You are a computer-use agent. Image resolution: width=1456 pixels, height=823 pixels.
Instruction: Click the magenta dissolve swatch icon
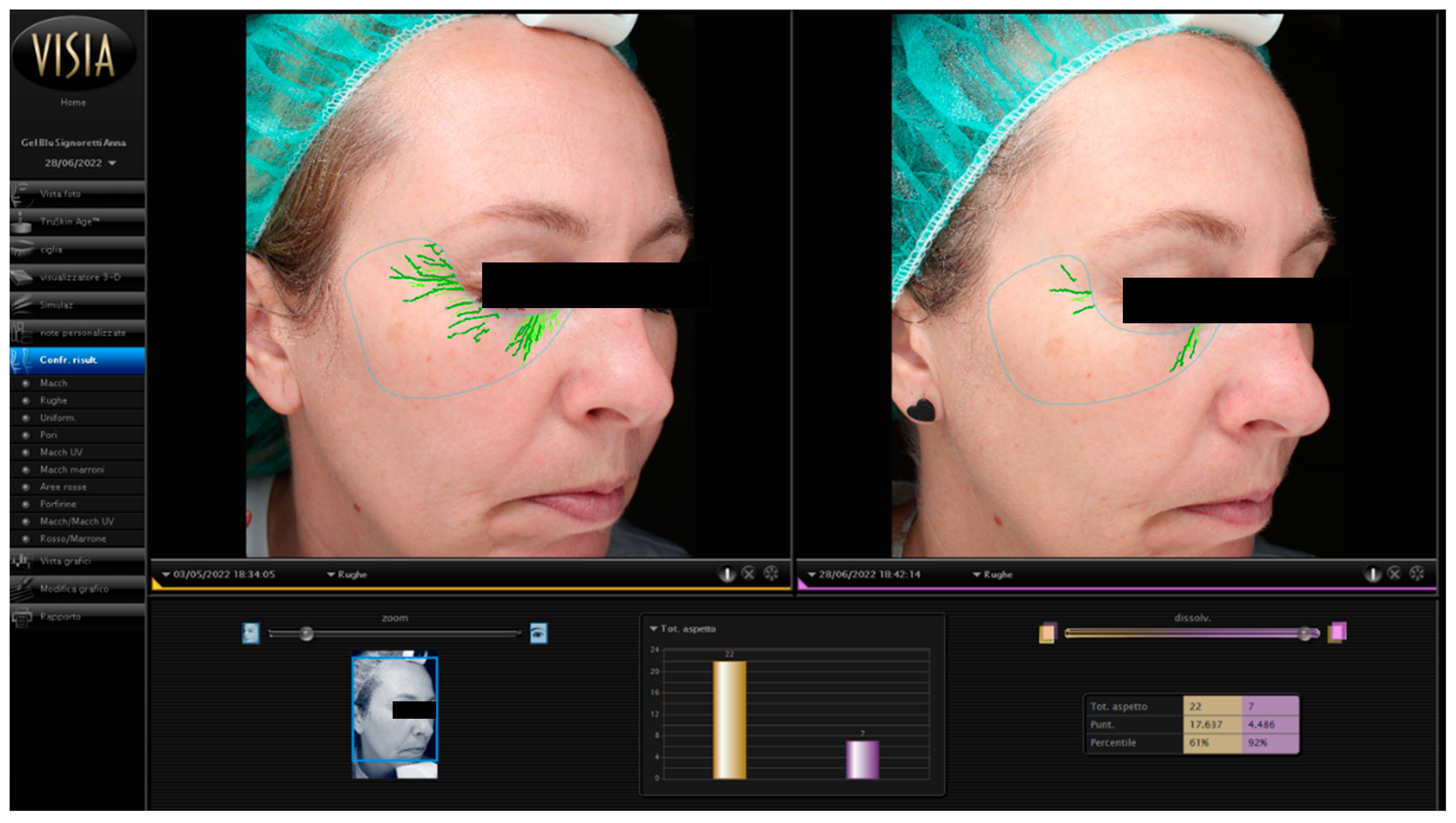click(1337, 632)
